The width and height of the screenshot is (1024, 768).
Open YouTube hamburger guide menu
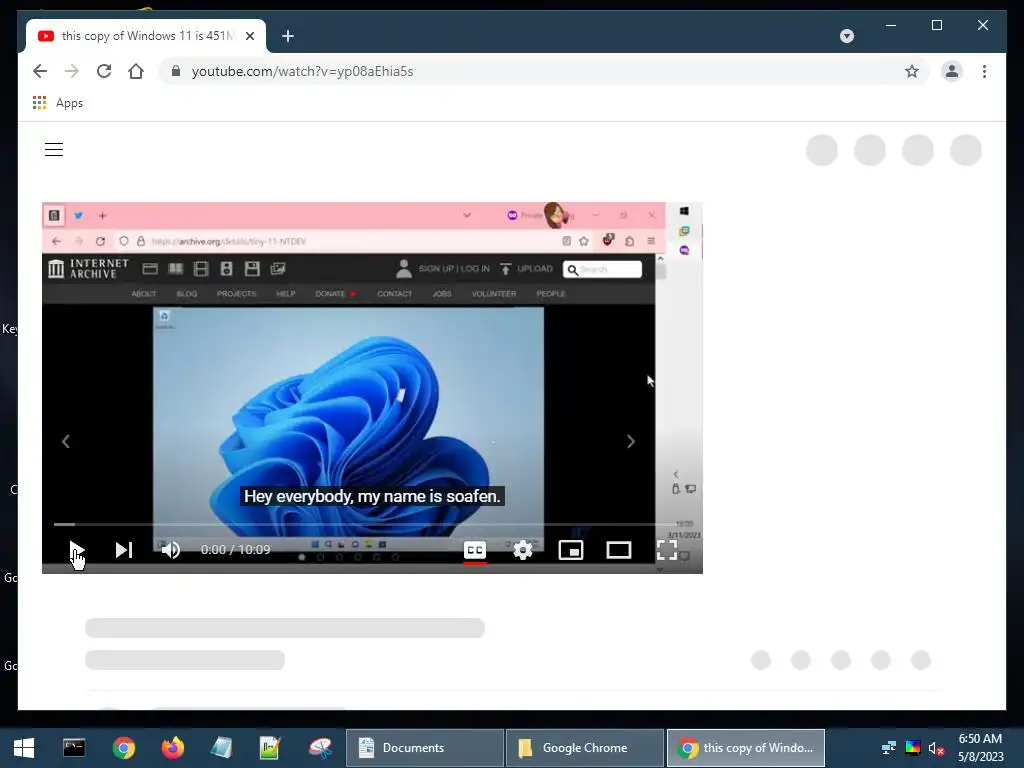pyautogui.click(x=54, y=150)
